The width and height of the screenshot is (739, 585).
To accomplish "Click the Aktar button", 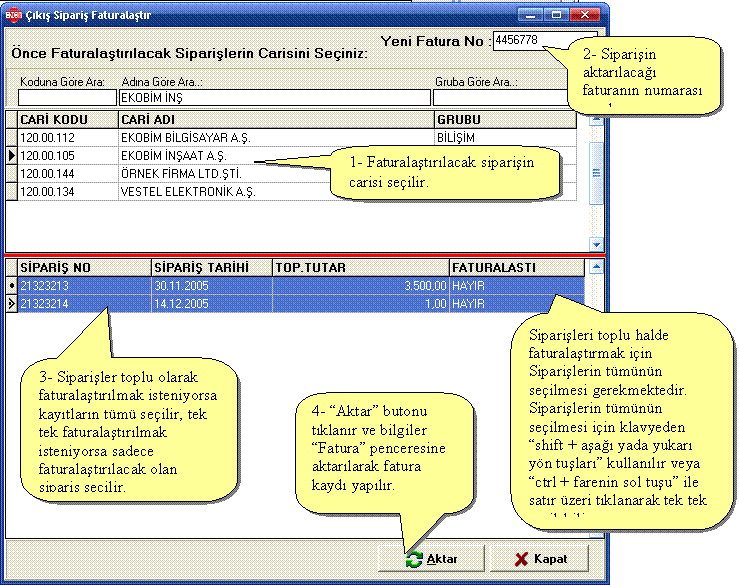I will click(431, 559).
